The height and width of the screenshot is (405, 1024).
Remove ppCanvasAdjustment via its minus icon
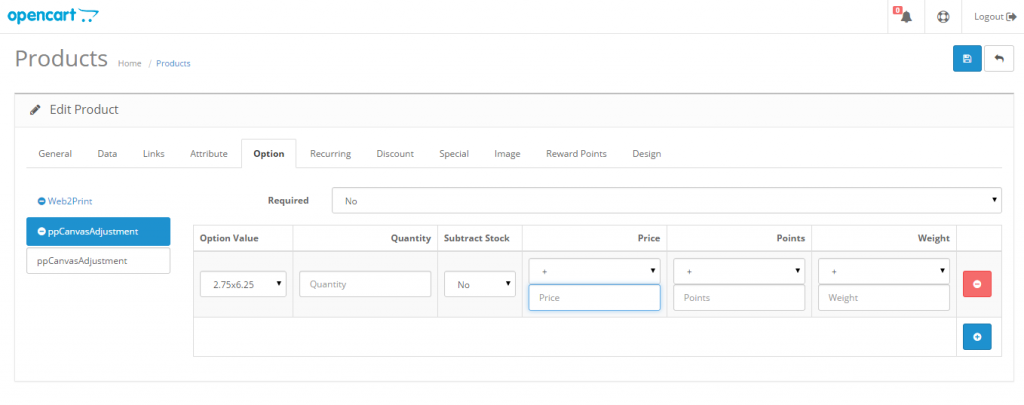point(41,231)
